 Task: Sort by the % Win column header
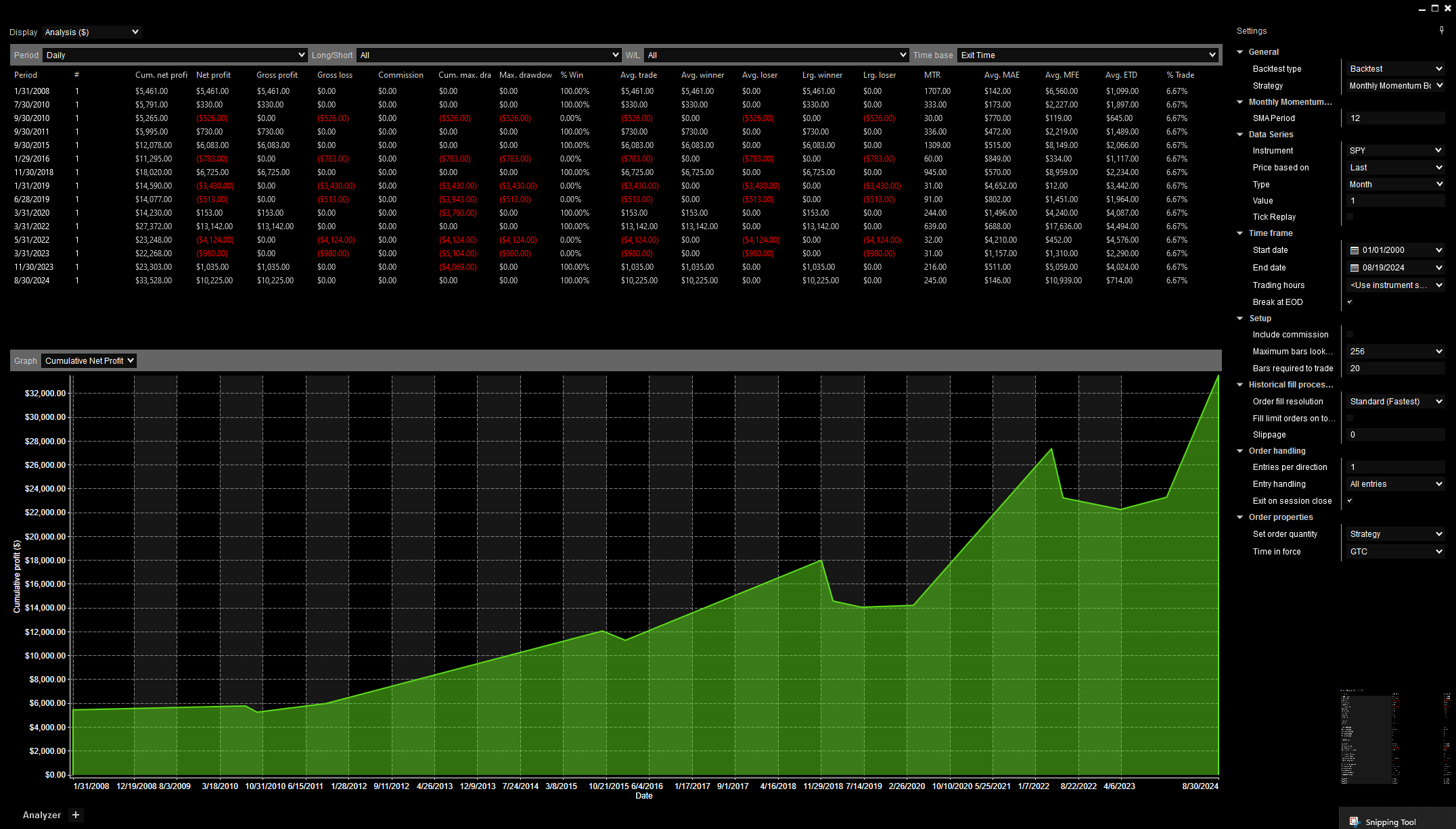coord(572,75)
